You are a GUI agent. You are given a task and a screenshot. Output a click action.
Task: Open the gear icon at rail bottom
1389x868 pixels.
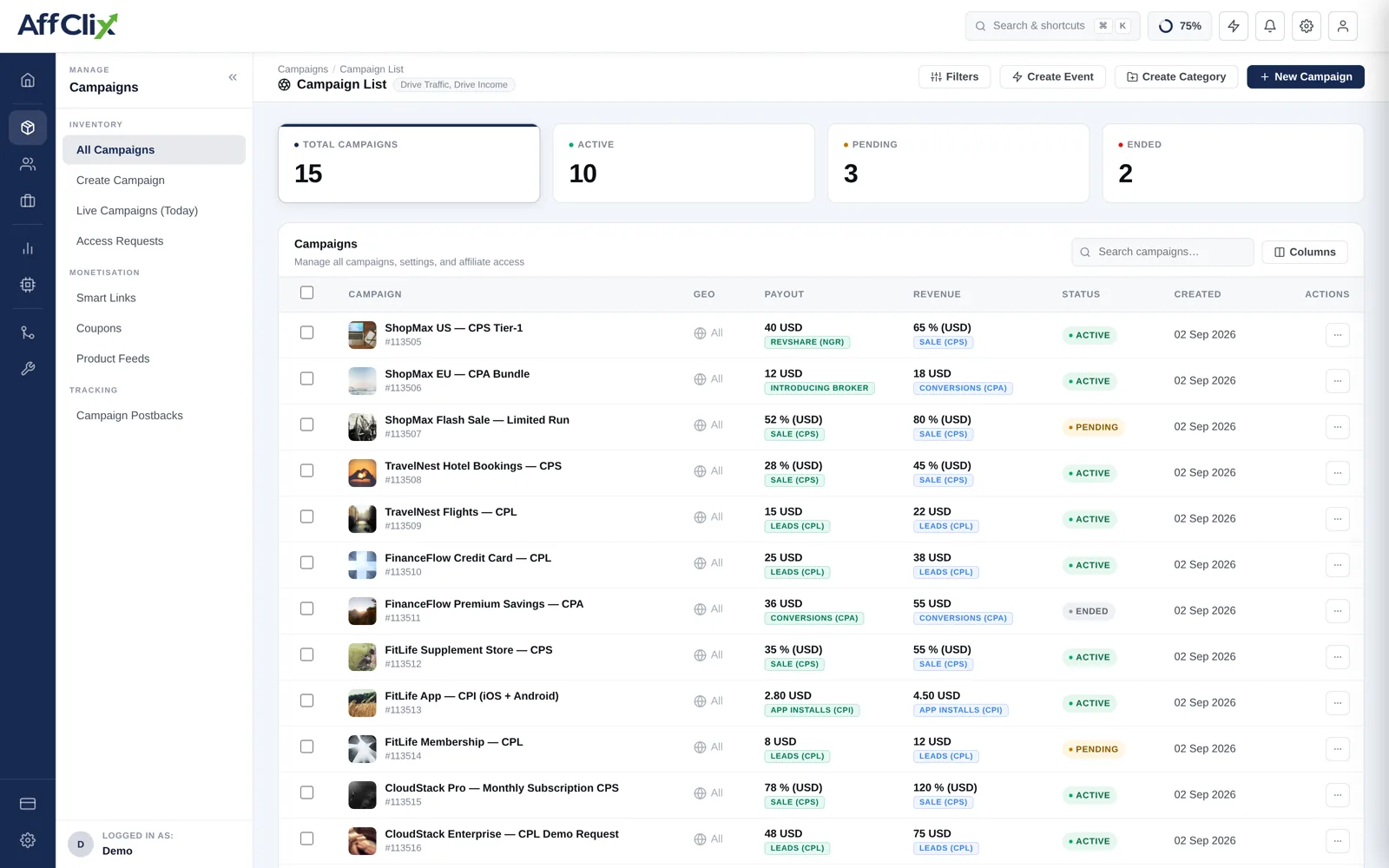(28, 840)
